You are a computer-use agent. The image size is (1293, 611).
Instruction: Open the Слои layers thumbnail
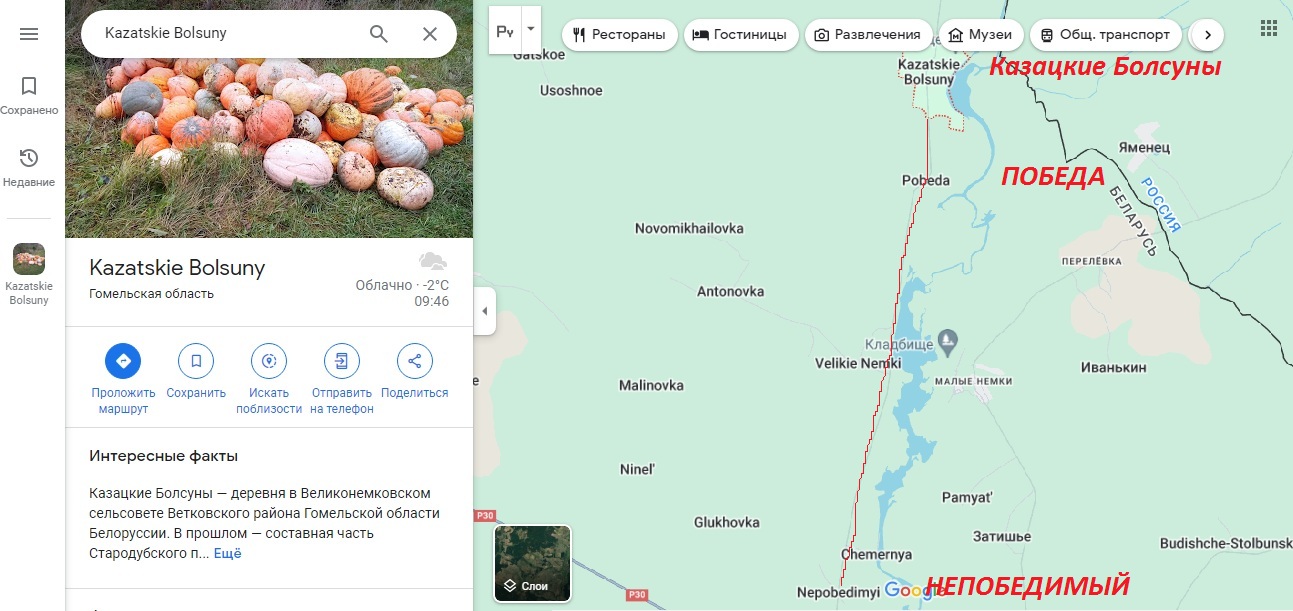(533, 563)
